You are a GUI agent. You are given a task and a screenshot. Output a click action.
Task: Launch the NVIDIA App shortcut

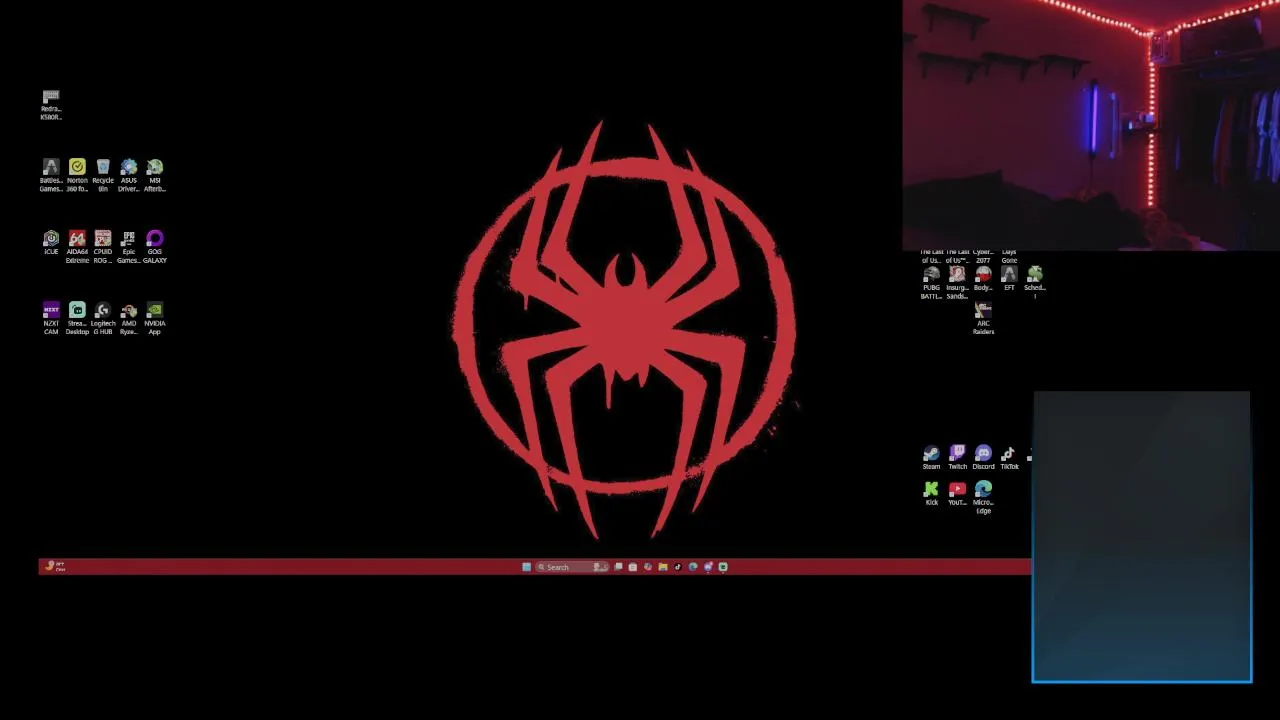155,319
